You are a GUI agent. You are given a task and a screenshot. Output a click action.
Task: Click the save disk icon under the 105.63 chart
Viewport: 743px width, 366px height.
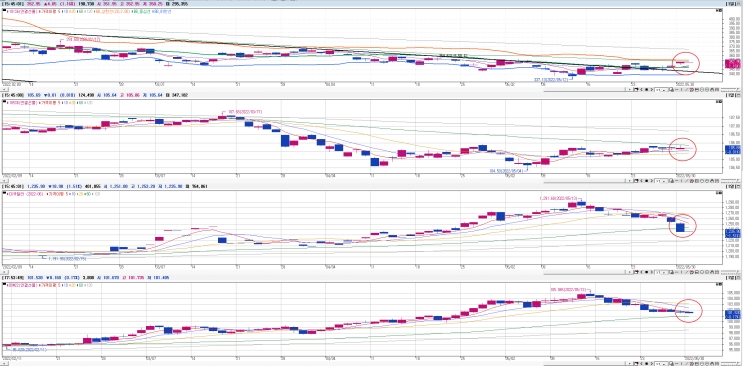[x=697, y=181]
